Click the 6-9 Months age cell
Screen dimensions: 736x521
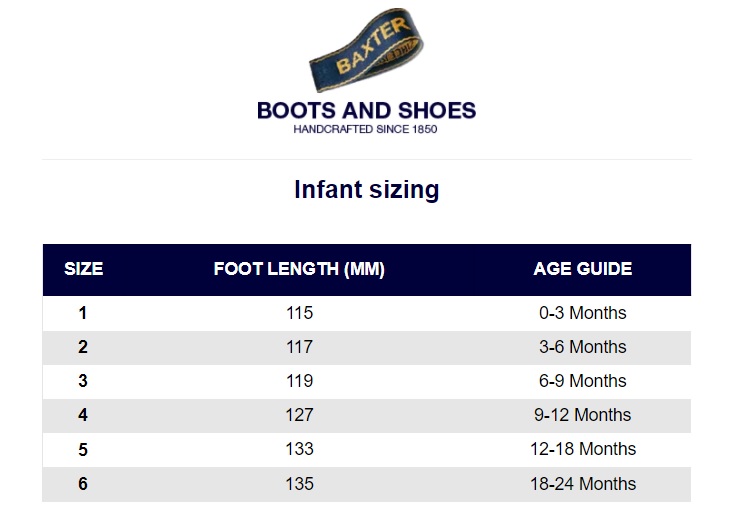pos(583,381)
